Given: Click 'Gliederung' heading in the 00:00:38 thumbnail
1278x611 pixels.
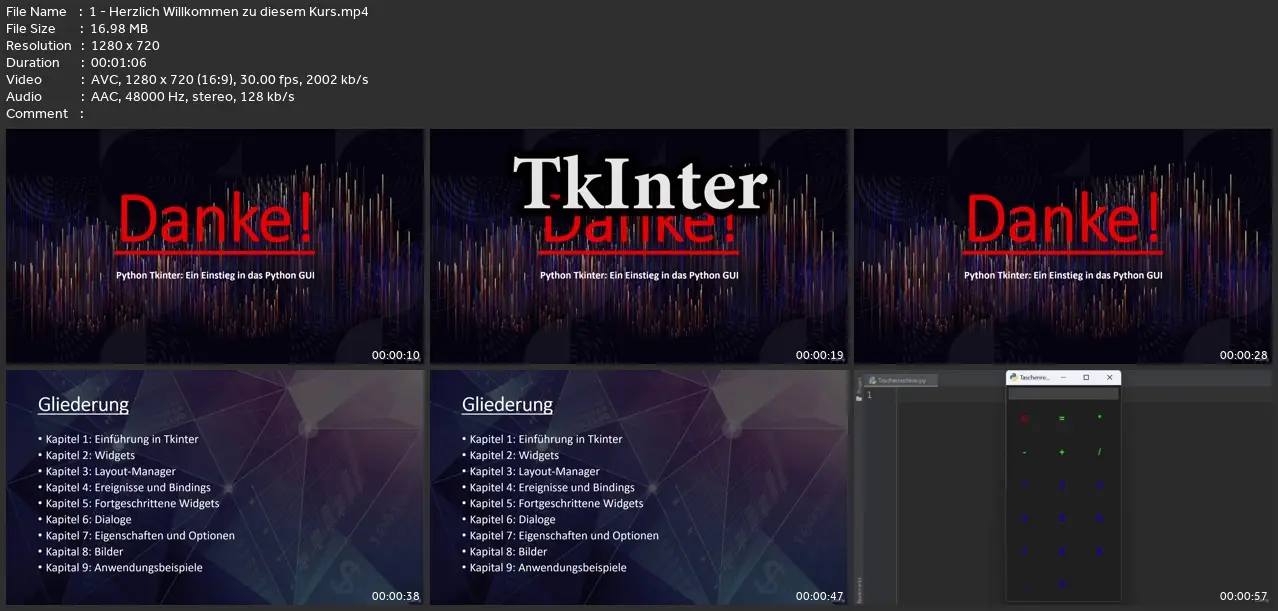Looking at the screenshot, I should click(x=84, y=405).
